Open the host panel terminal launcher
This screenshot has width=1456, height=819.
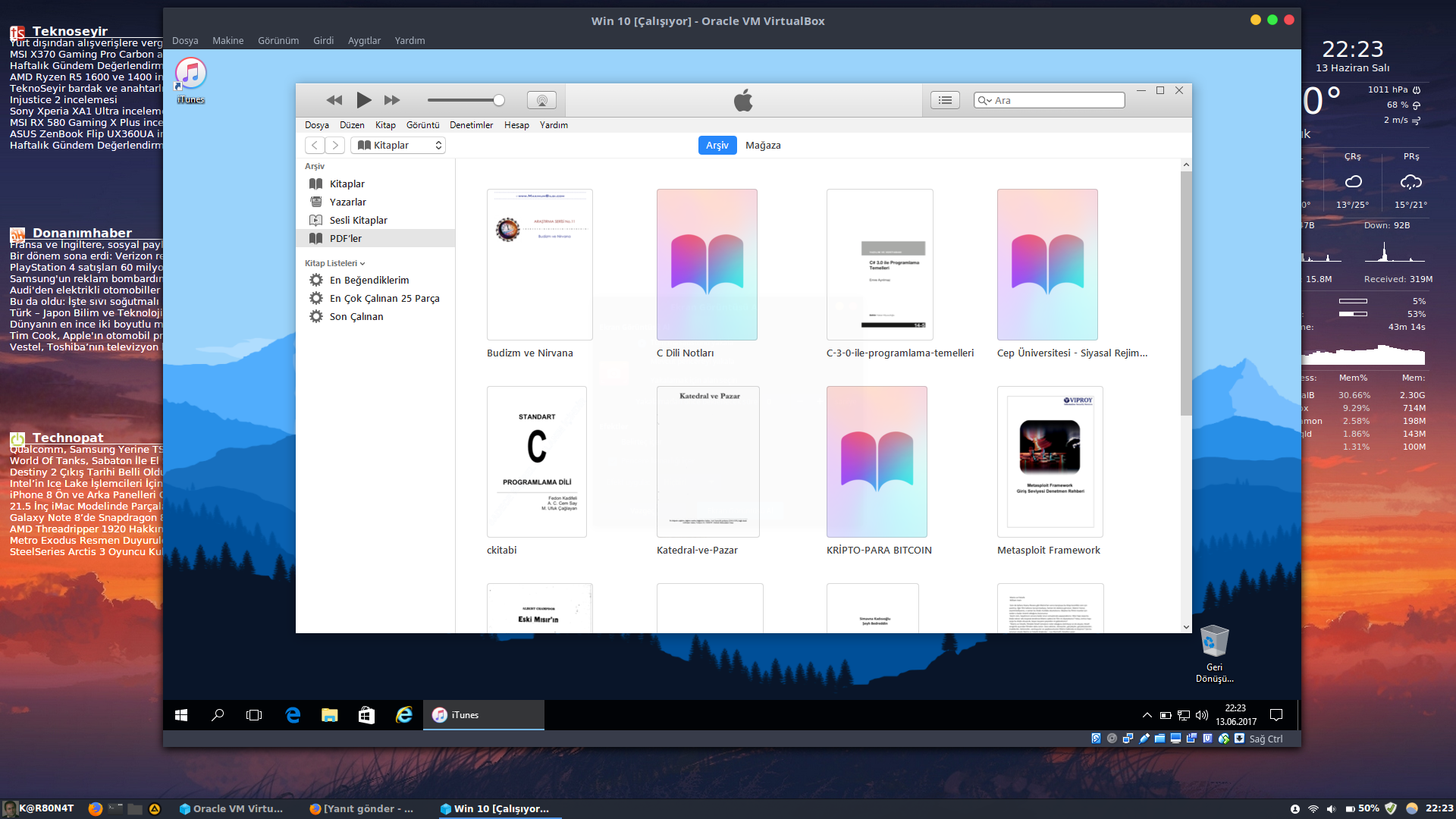pyautogui.click(x=115, y=808)
